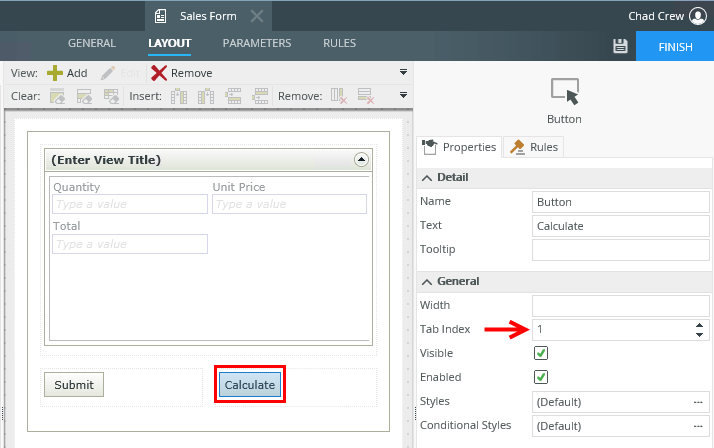Click the red Remove view icon
Screen dimensions: 714x448
(159, 73)
